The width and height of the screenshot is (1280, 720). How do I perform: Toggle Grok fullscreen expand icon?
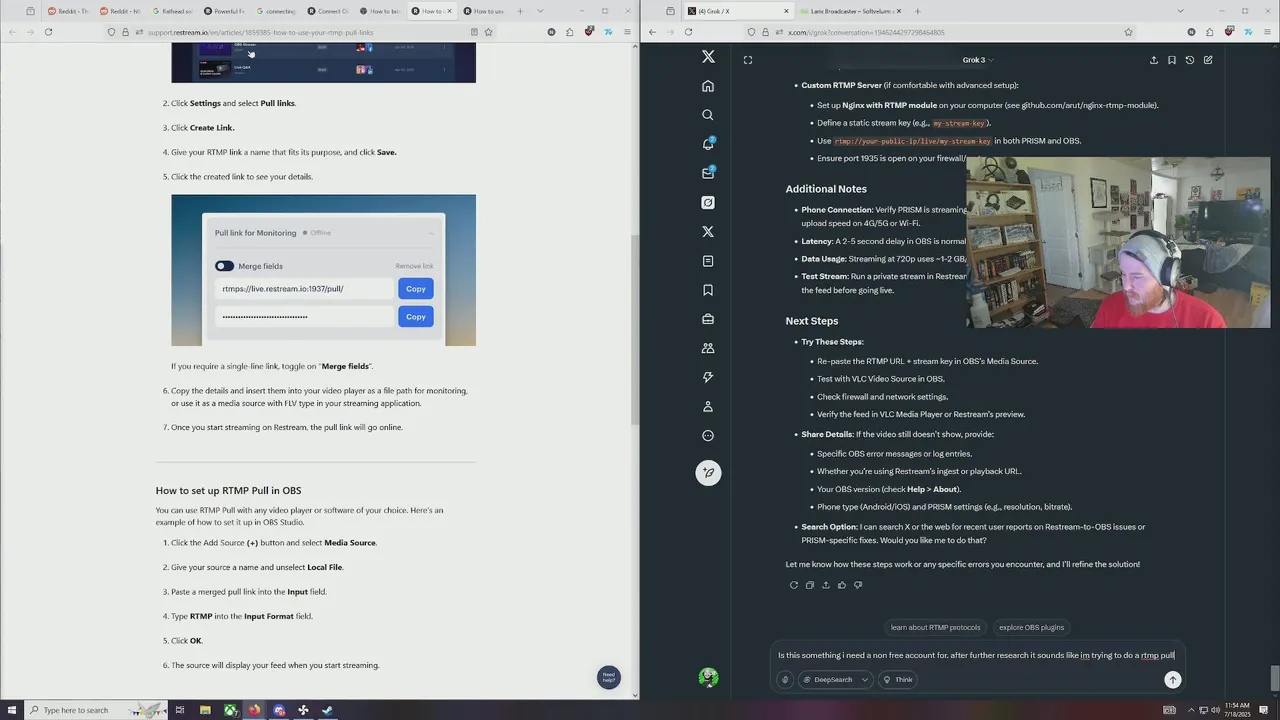tap(748, 60)
